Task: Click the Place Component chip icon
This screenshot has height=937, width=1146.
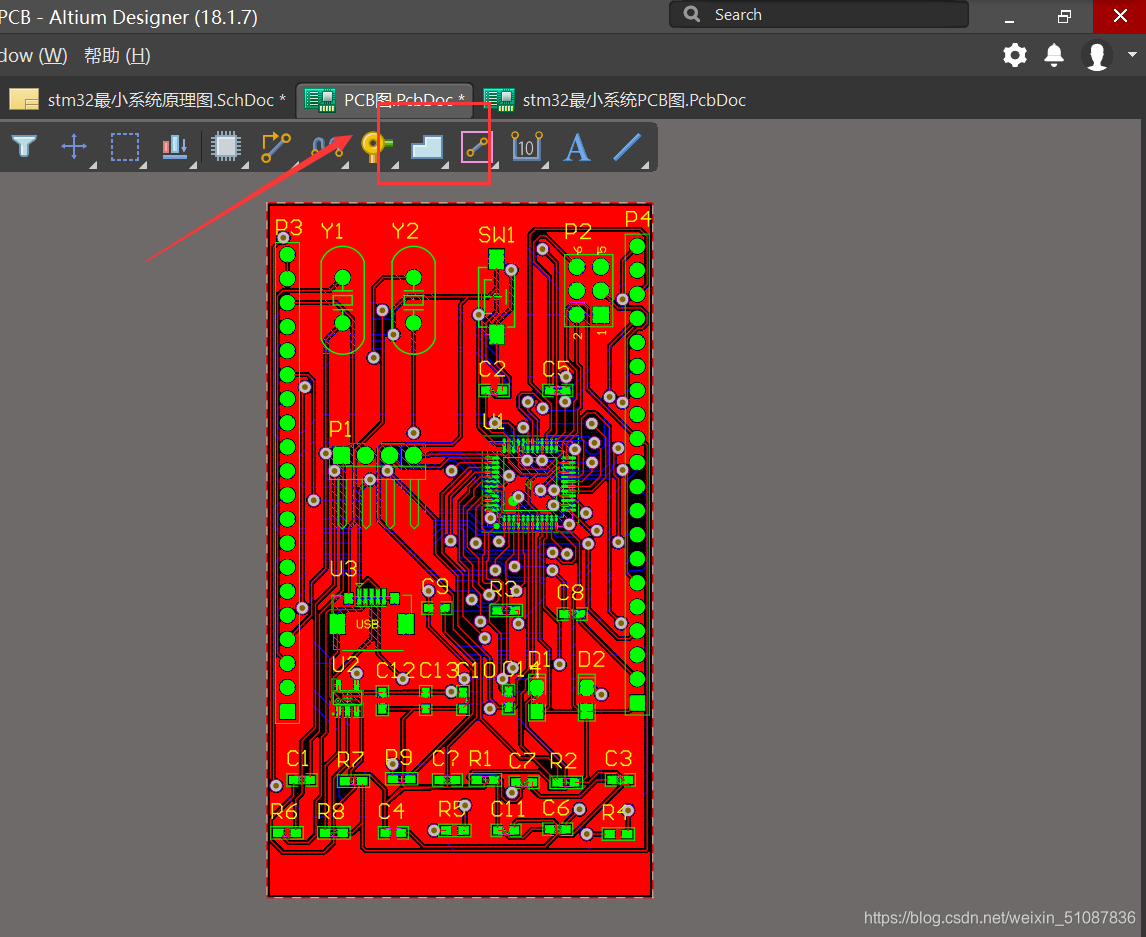Action: (x=226, y=147)
